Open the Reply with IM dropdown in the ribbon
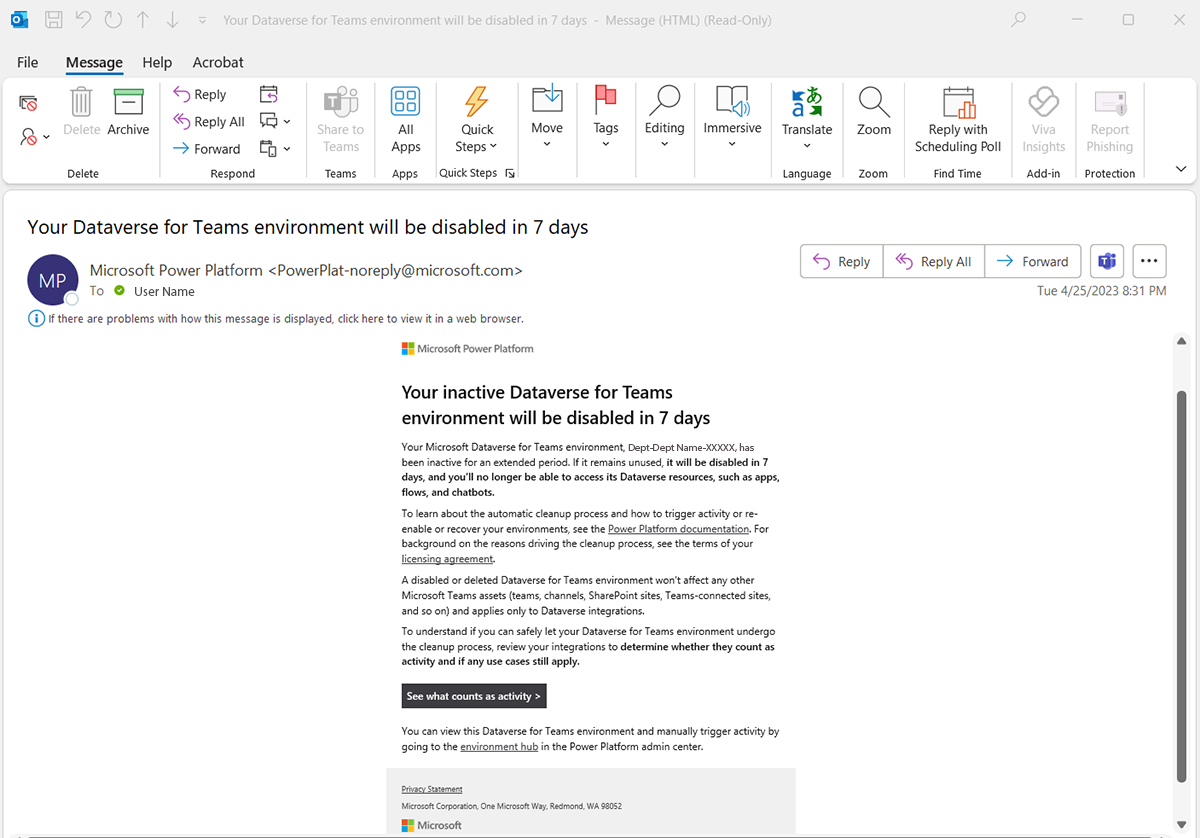The height and width of the screenshot is (838, 1200). pos(275,121)
